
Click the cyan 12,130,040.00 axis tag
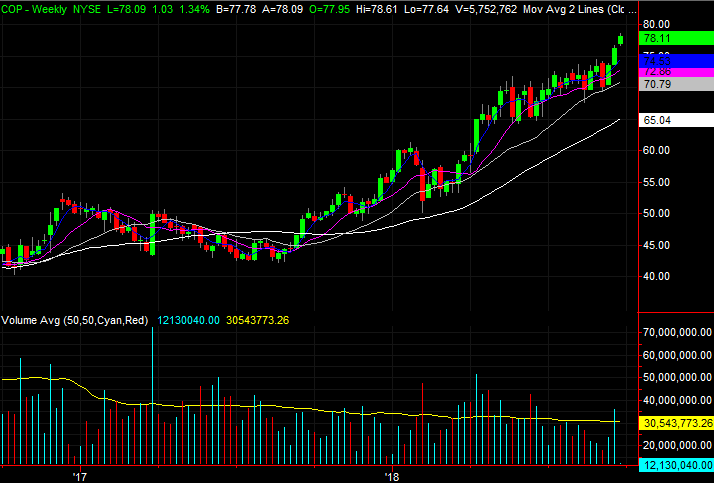(676, 465)
